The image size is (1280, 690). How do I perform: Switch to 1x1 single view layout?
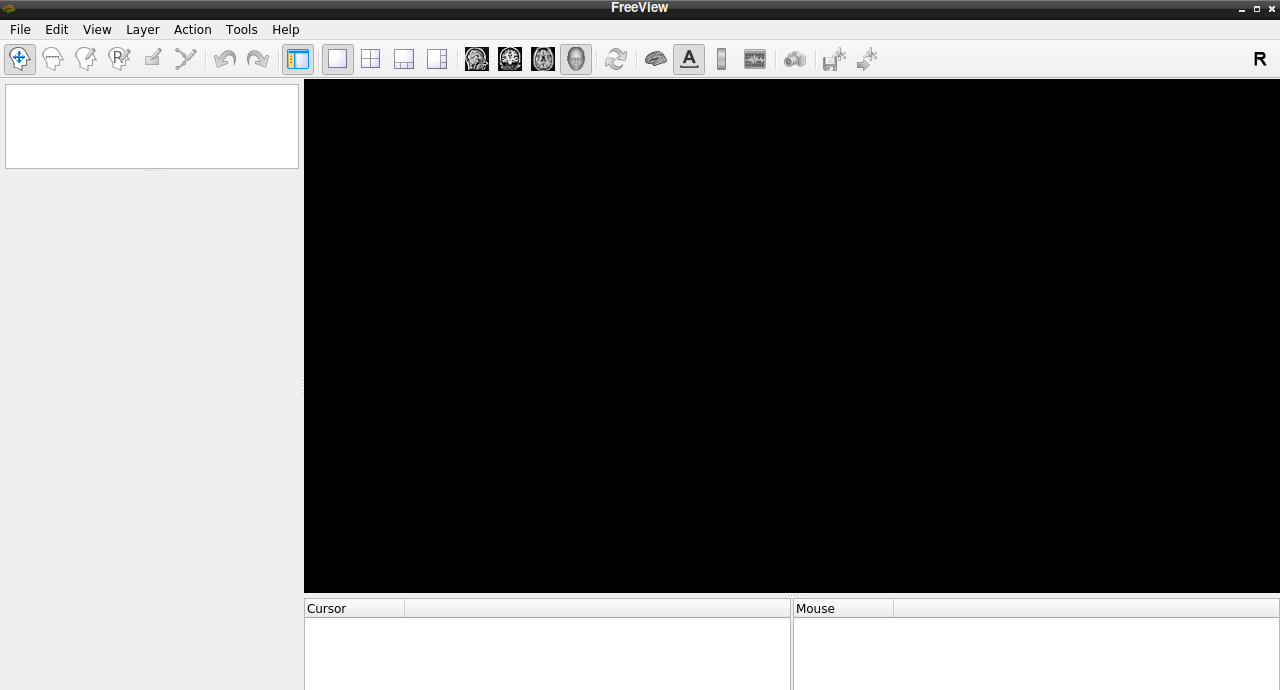tap(338, 60)
